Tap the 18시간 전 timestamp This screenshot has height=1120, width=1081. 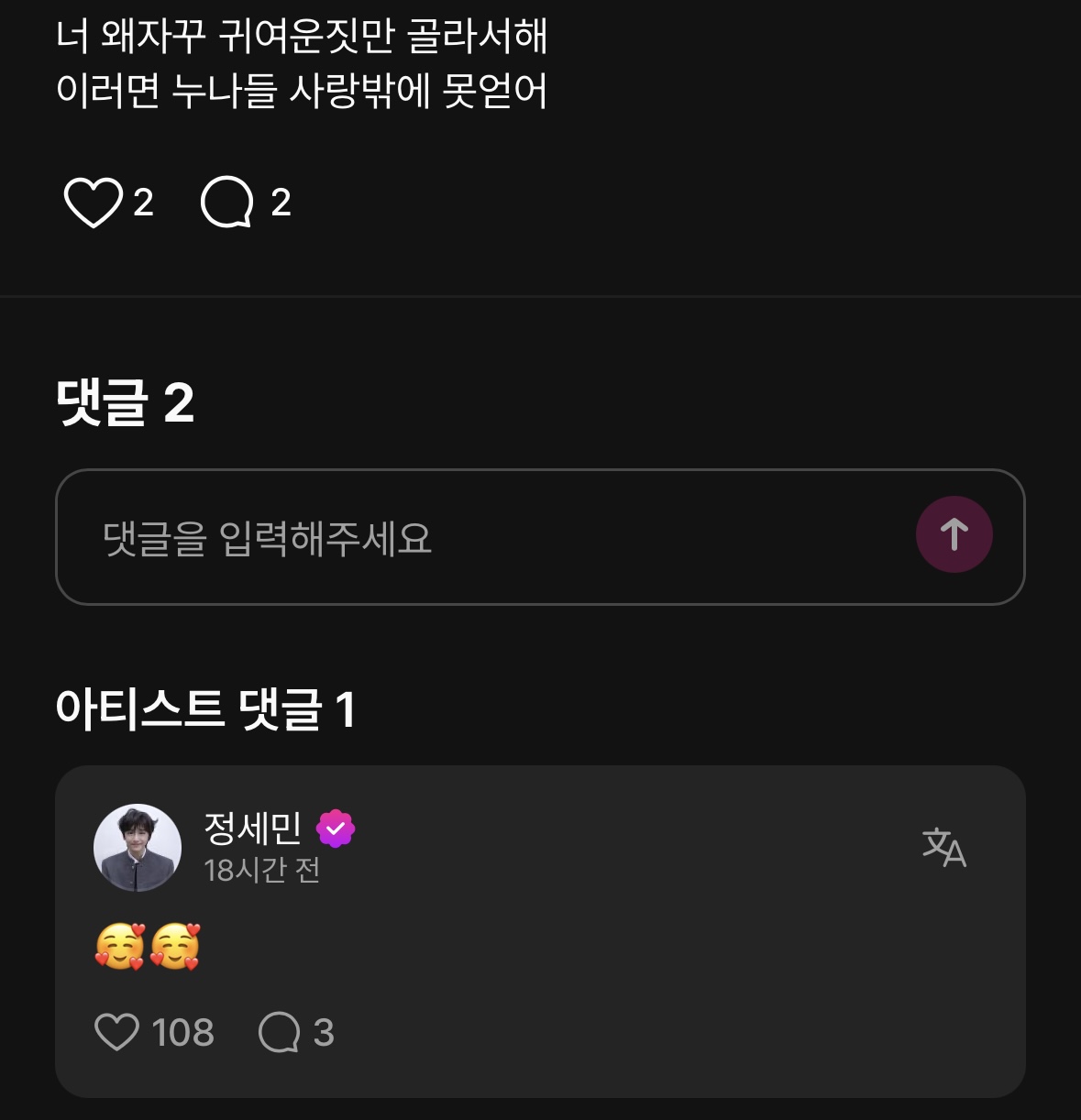[261, 870]
